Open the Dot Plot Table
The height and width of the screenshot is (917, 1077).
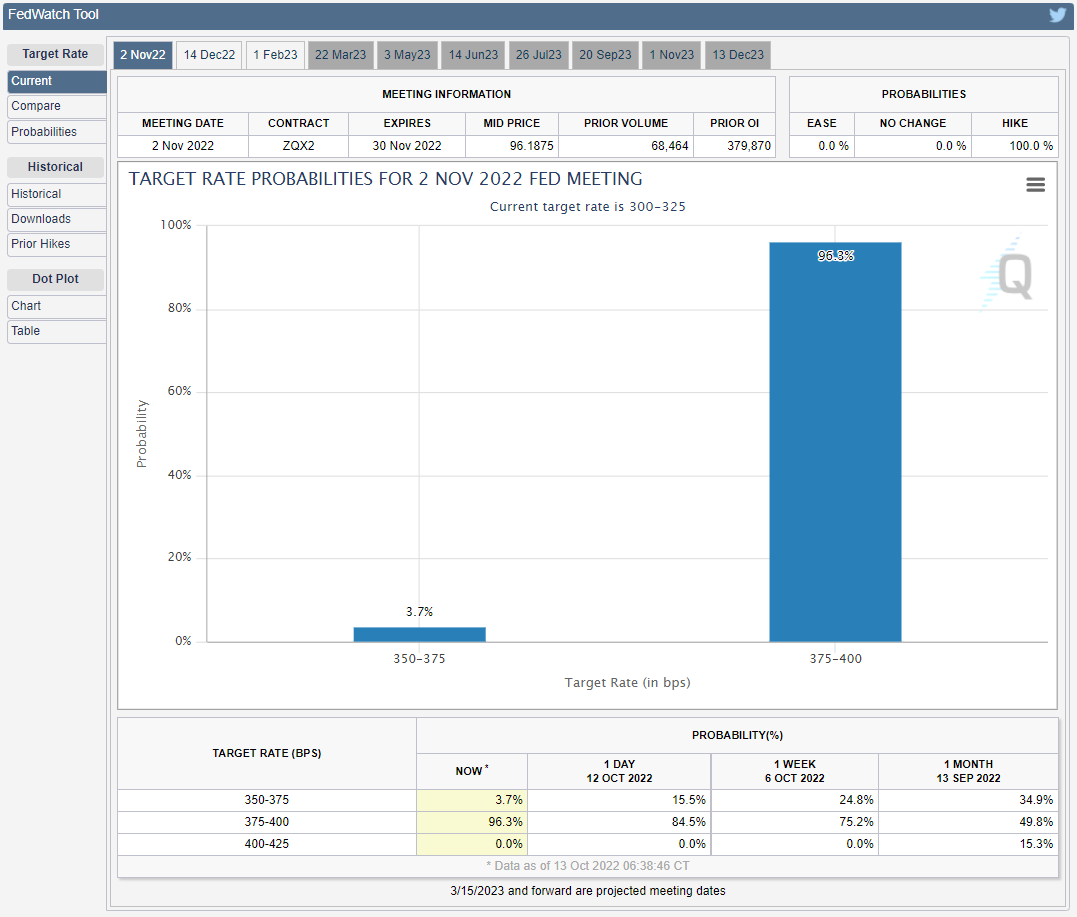56,331
